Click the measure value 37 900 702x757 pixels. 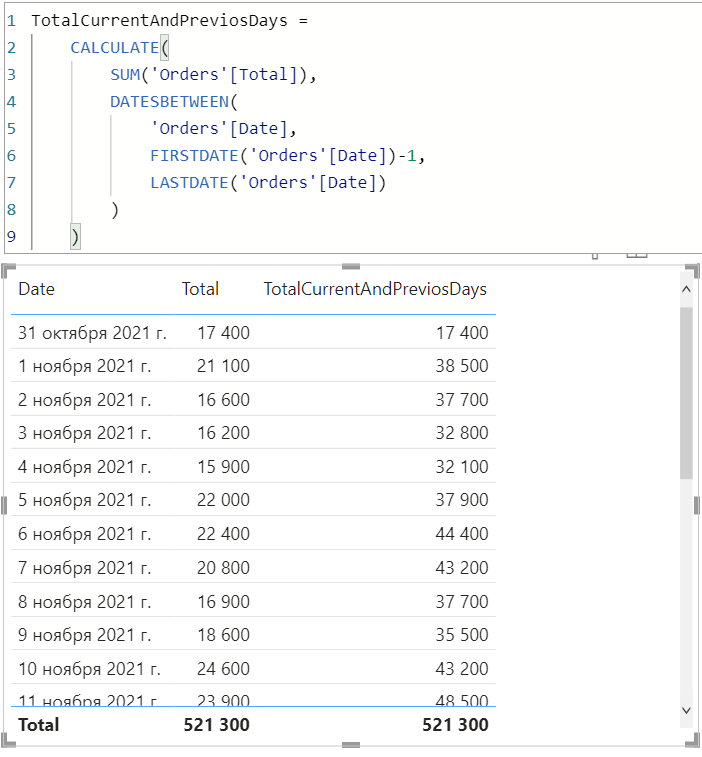[x=462, y=500]
